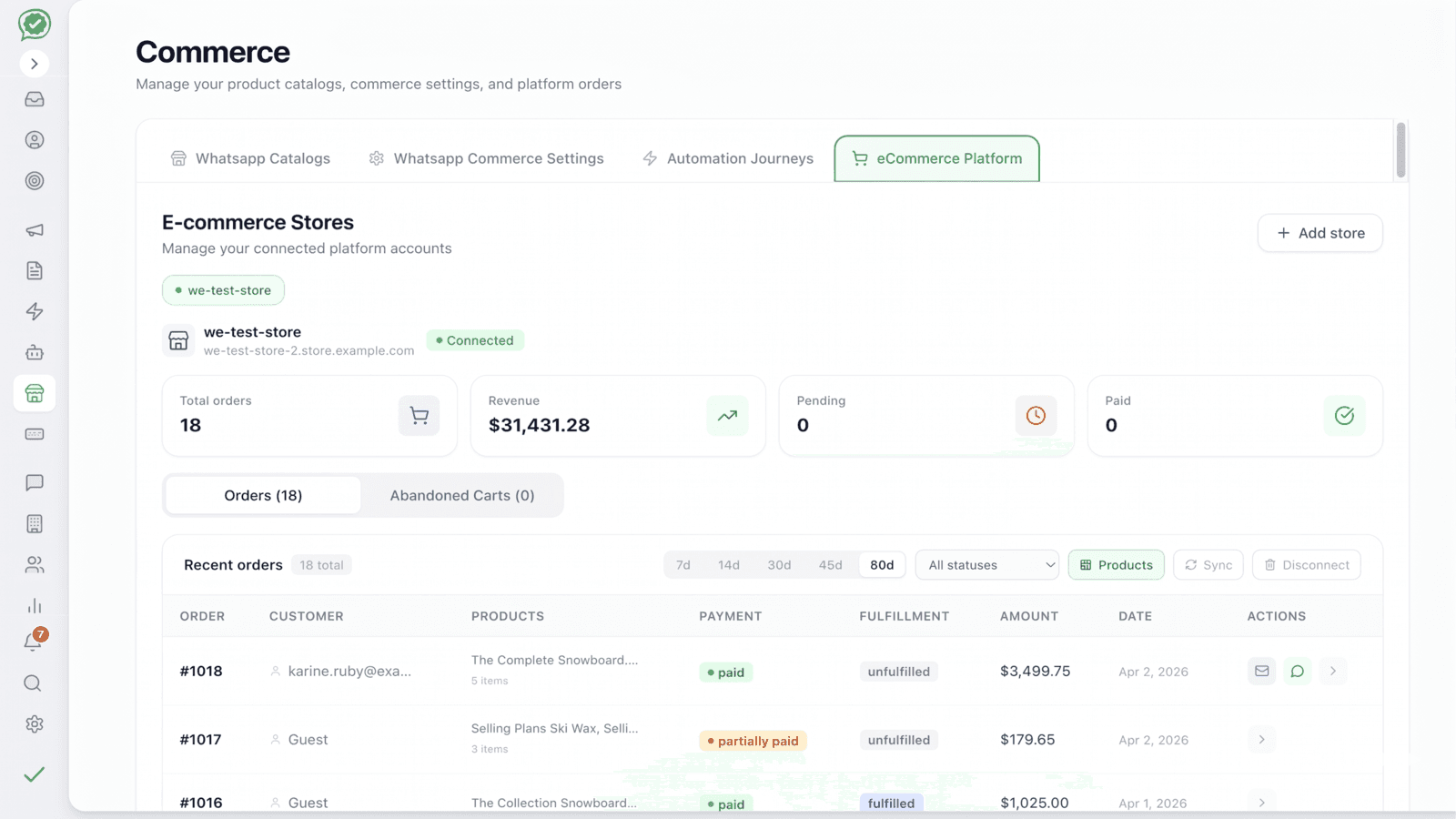
Task: Open the building grid icon in sidebar
Action: pos(35,523)
